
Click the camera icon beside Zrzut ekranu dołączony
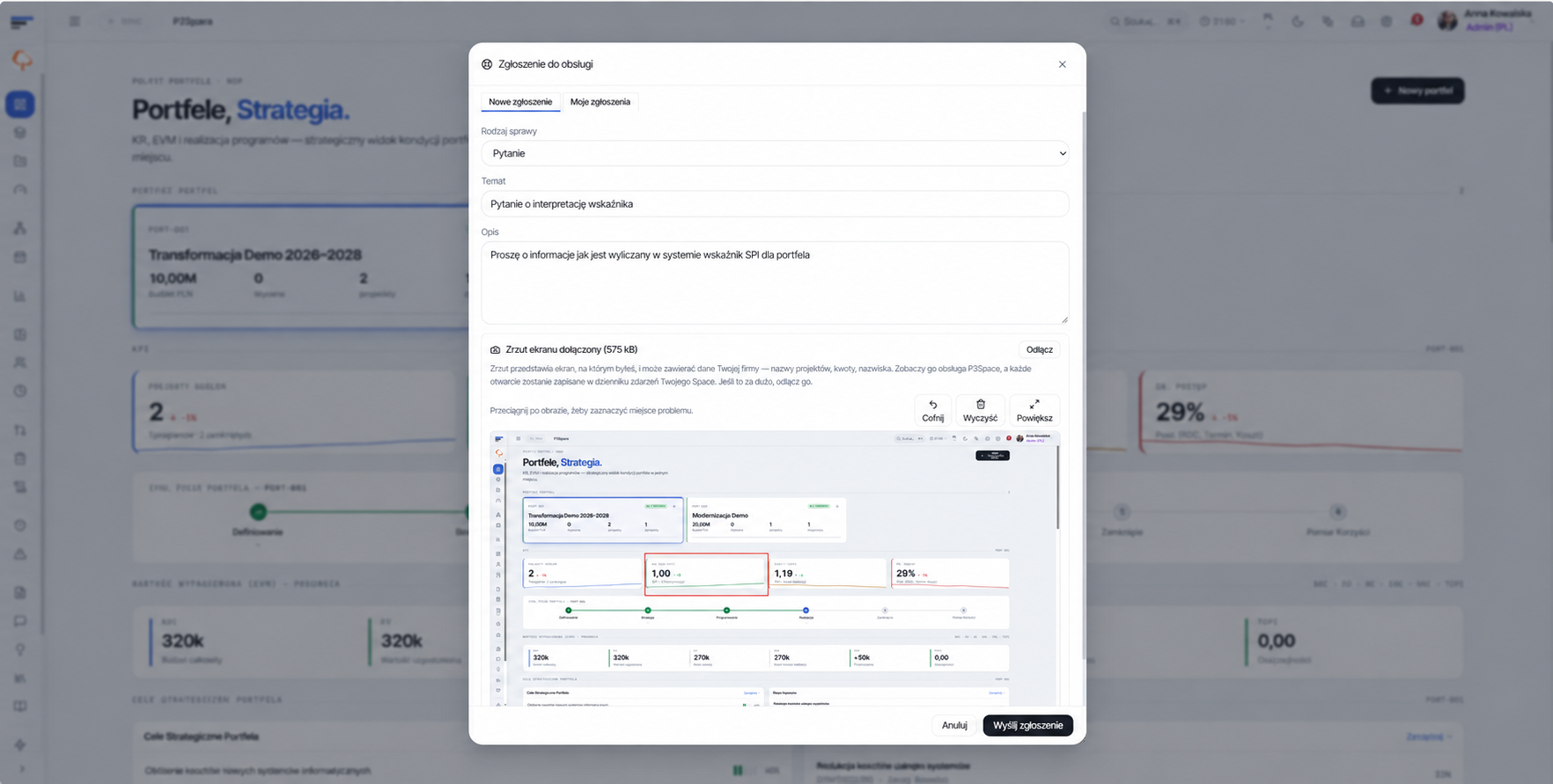pos(496,349)
